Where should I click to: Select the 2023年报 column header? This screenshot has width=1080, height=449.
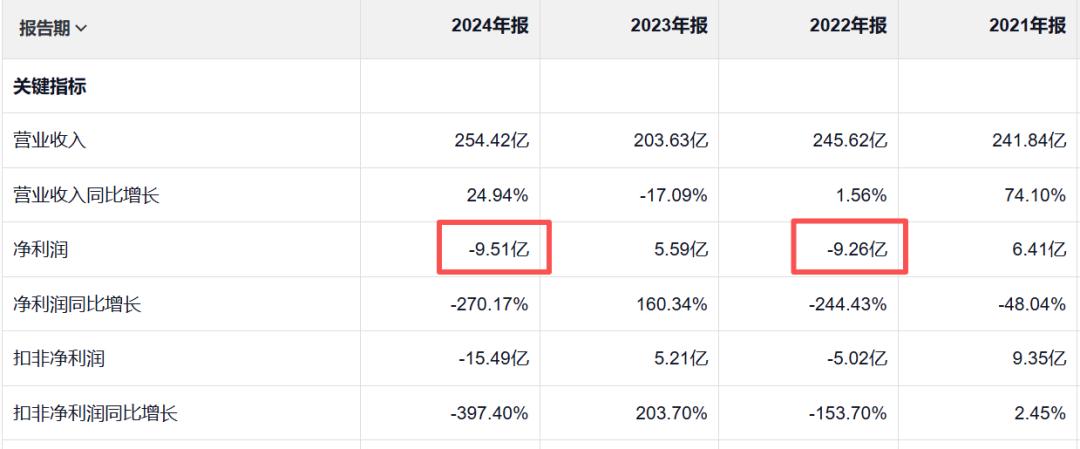point(669,27)
